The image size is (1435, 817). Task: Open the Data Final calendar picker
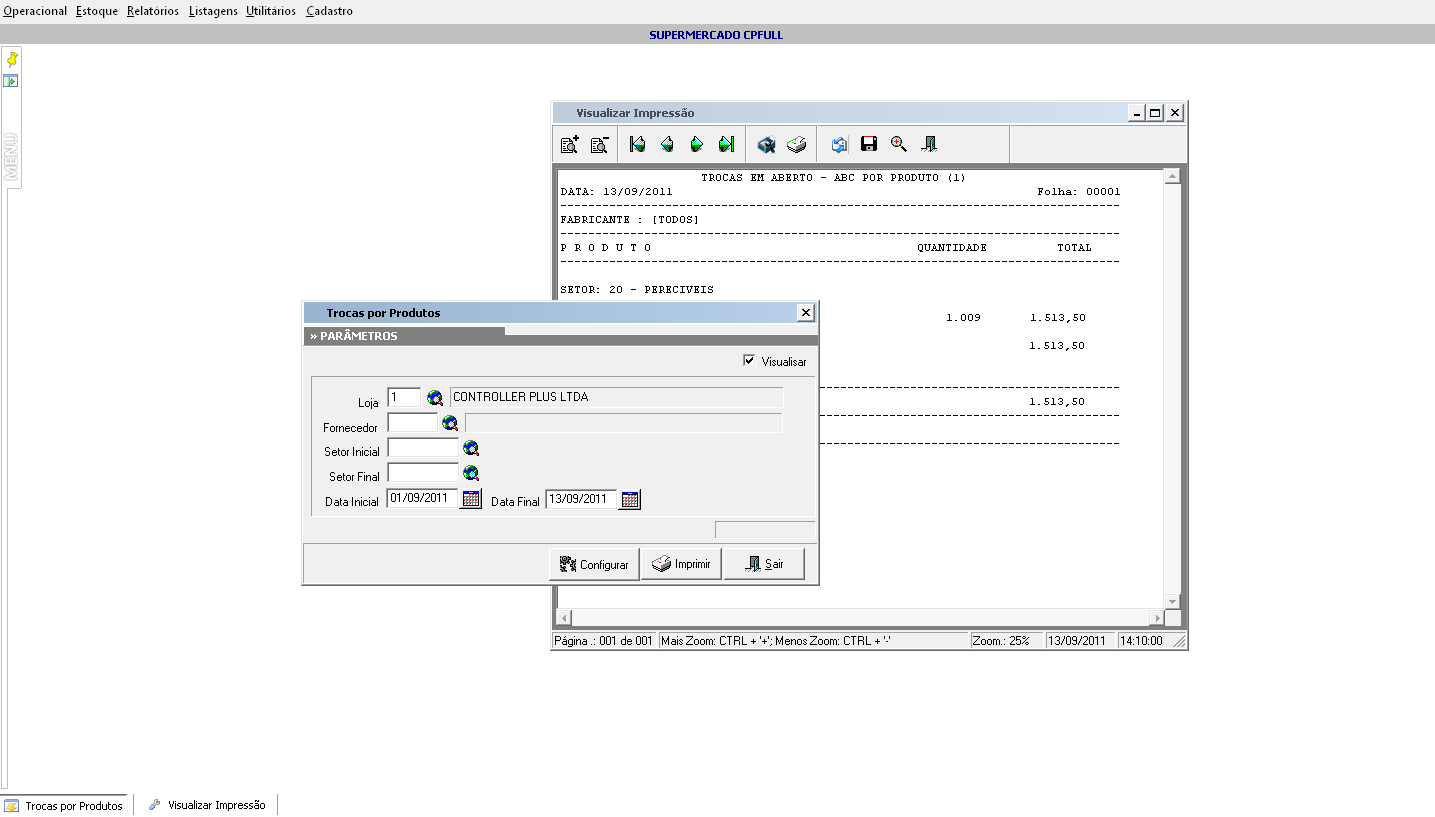pyautogui.click(x=630, y=499)
